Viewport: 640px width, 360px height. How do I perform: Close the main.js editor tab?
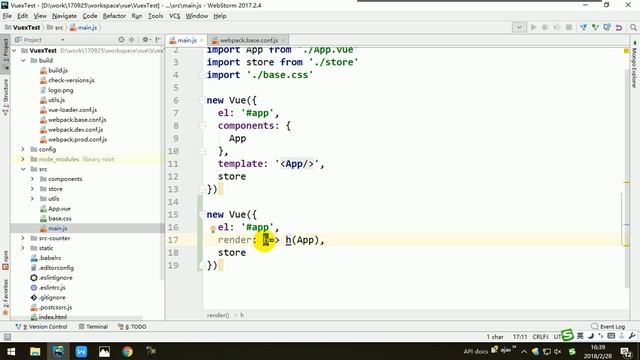pos(201,40)
